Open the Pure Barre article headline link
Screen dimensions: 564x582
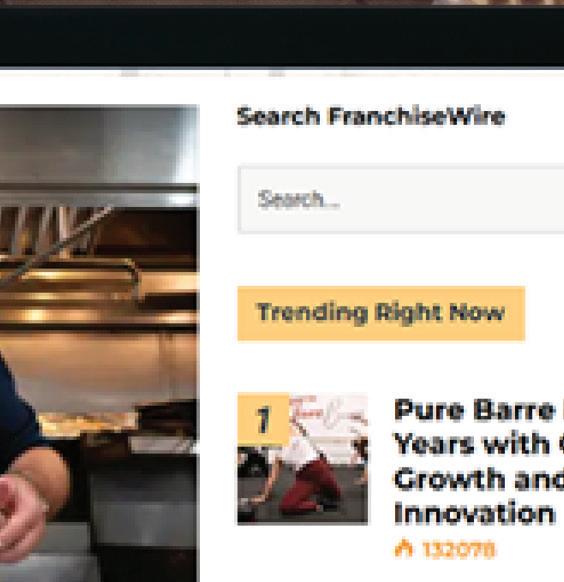coord(479,462)
